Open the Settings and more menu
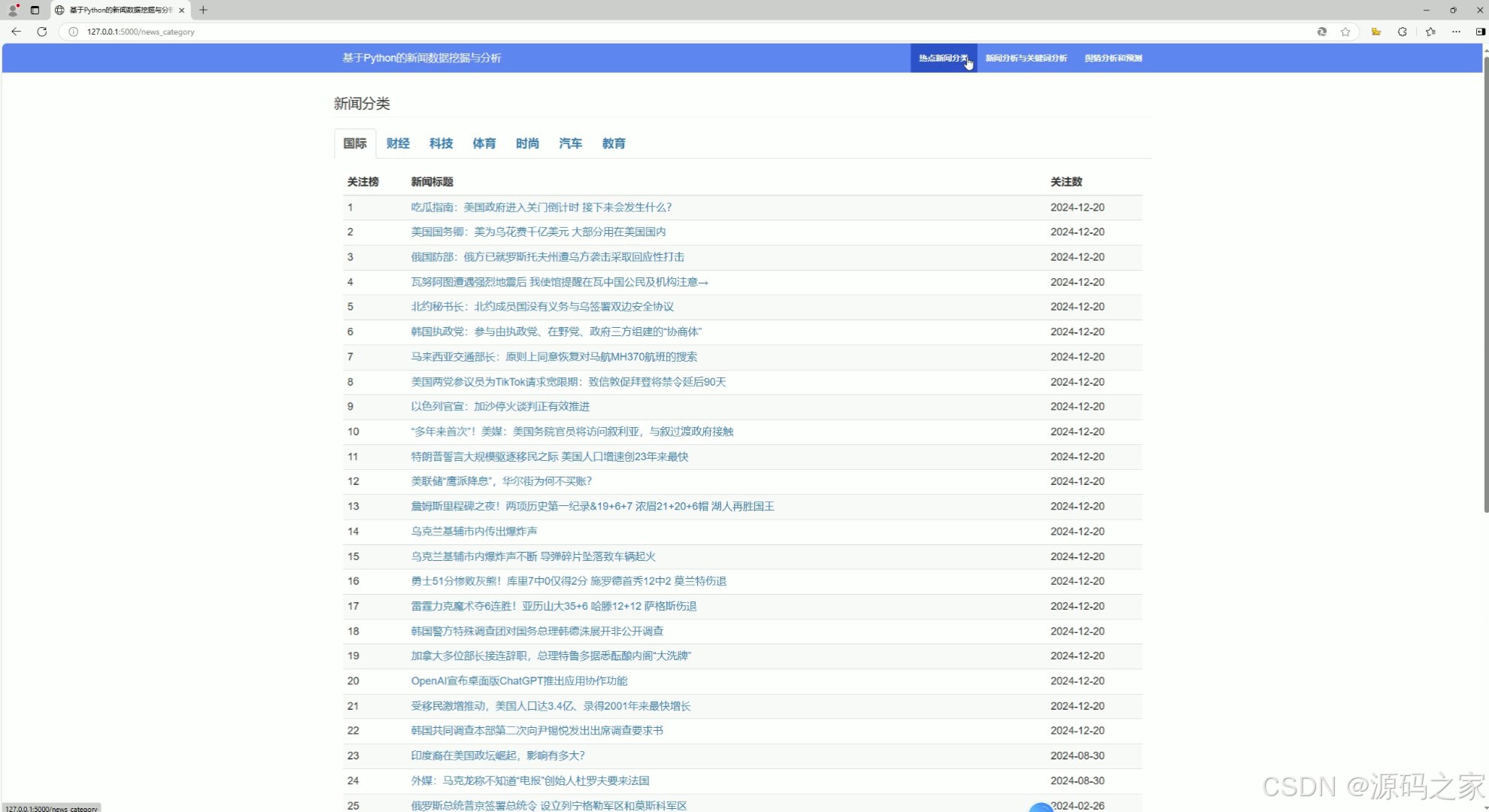The height and width of the screenshot is (812, 1489). 1456,32
